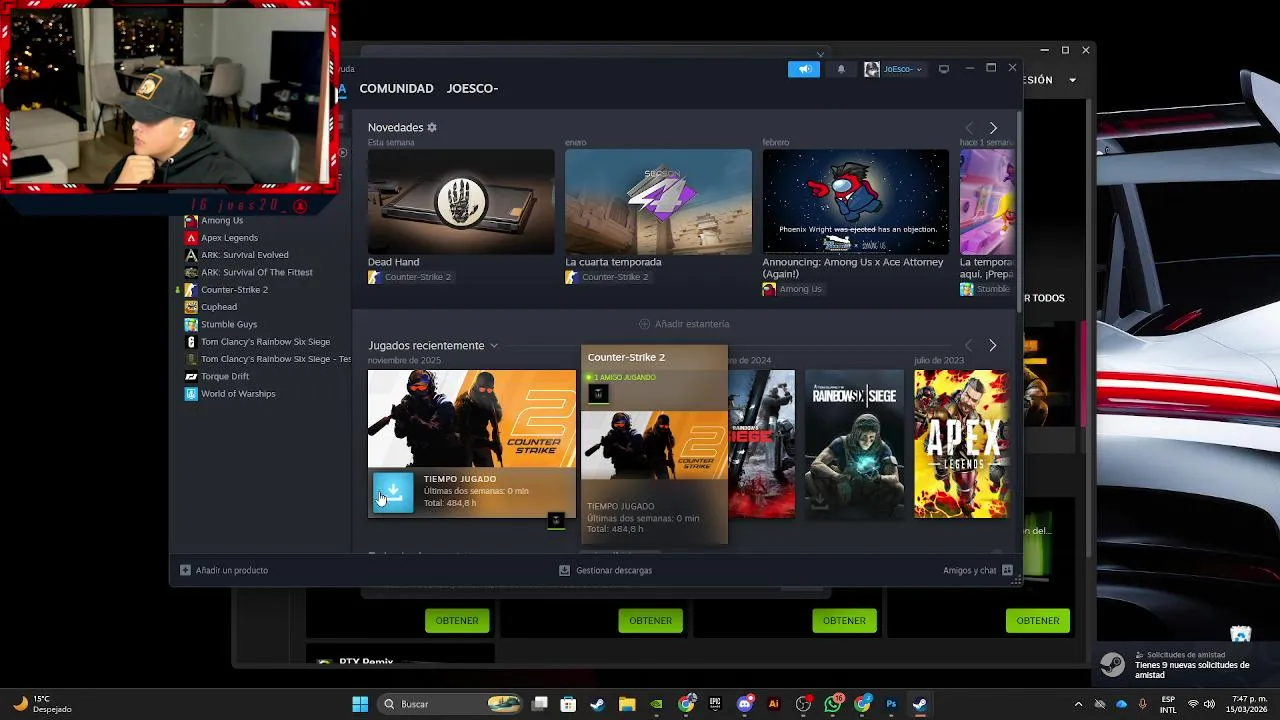This screenshot has height=720, width=1280.
Task: Open Adobe Illustrator from taskbar
Action: point(773,704)
